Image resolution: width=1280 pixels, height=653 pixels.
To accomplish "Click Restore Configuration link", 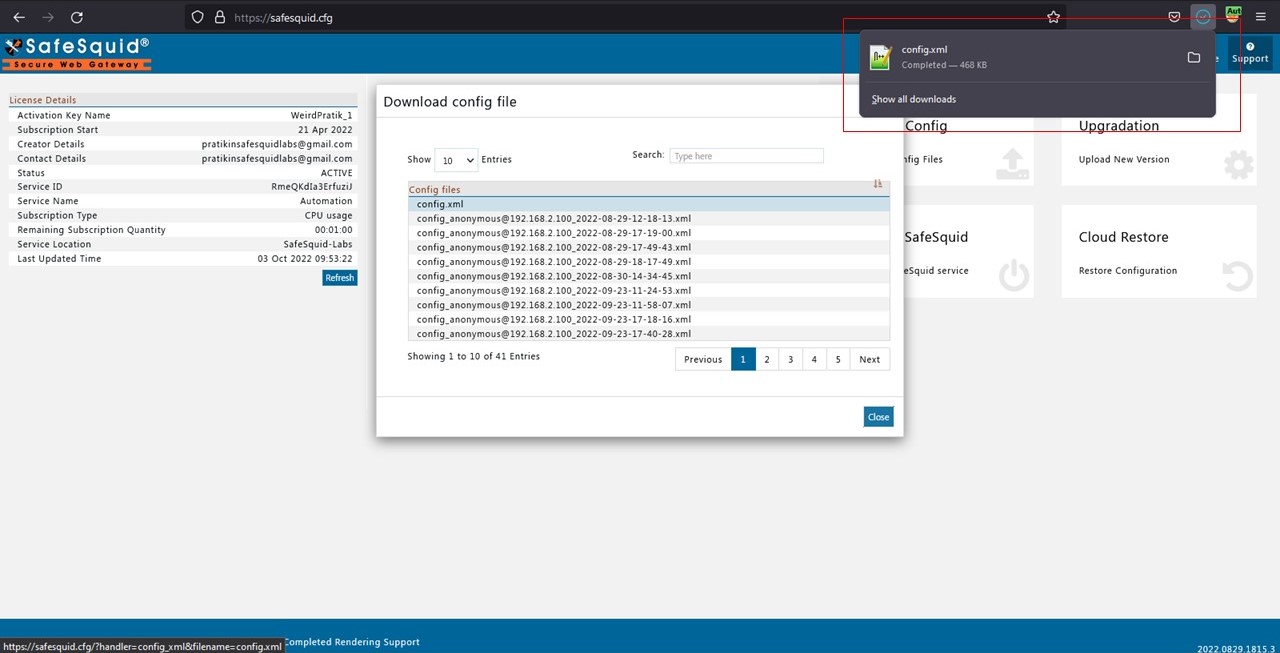I will [x=1128, y=270].
